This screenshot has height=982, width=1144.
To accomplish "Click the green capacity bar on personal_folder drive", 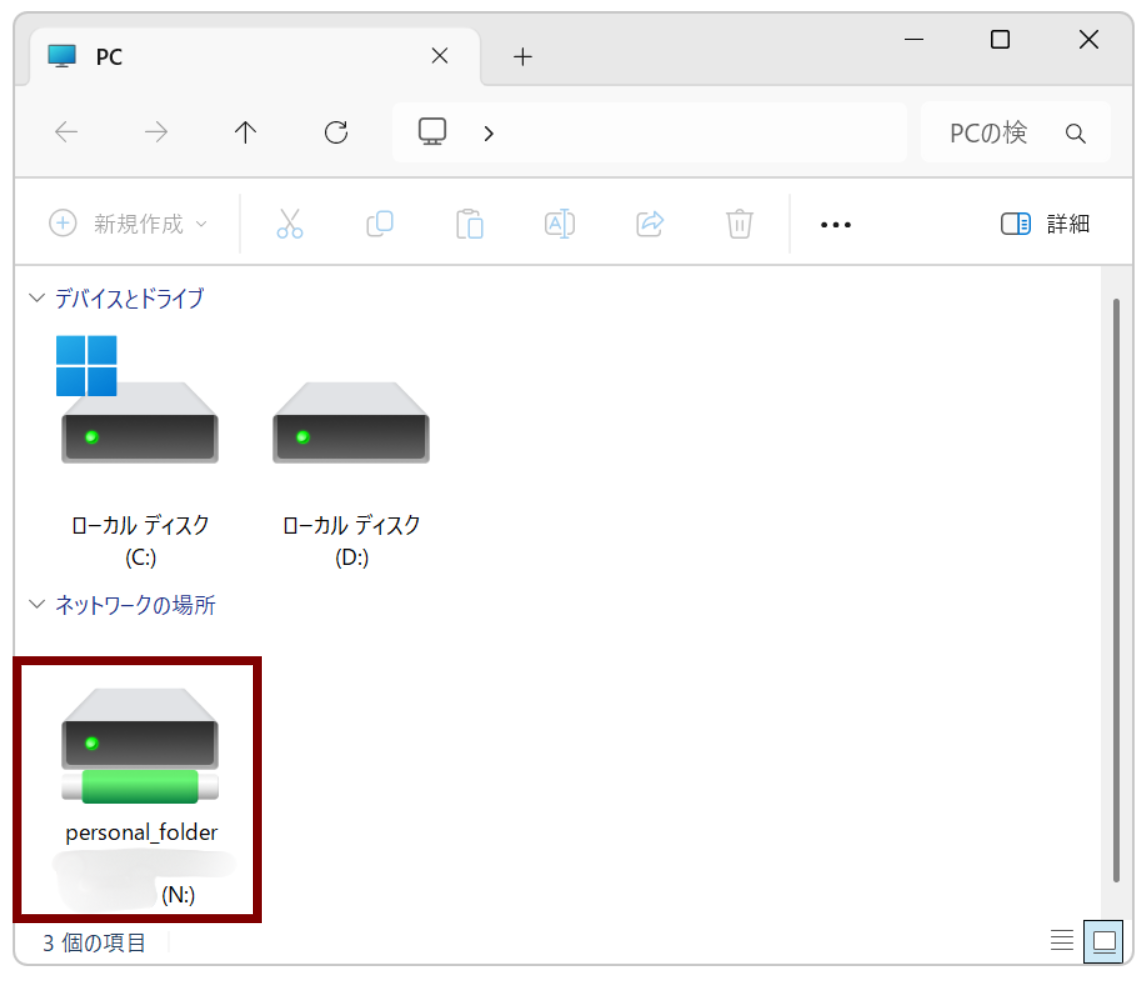I will (x=139, y=787).
